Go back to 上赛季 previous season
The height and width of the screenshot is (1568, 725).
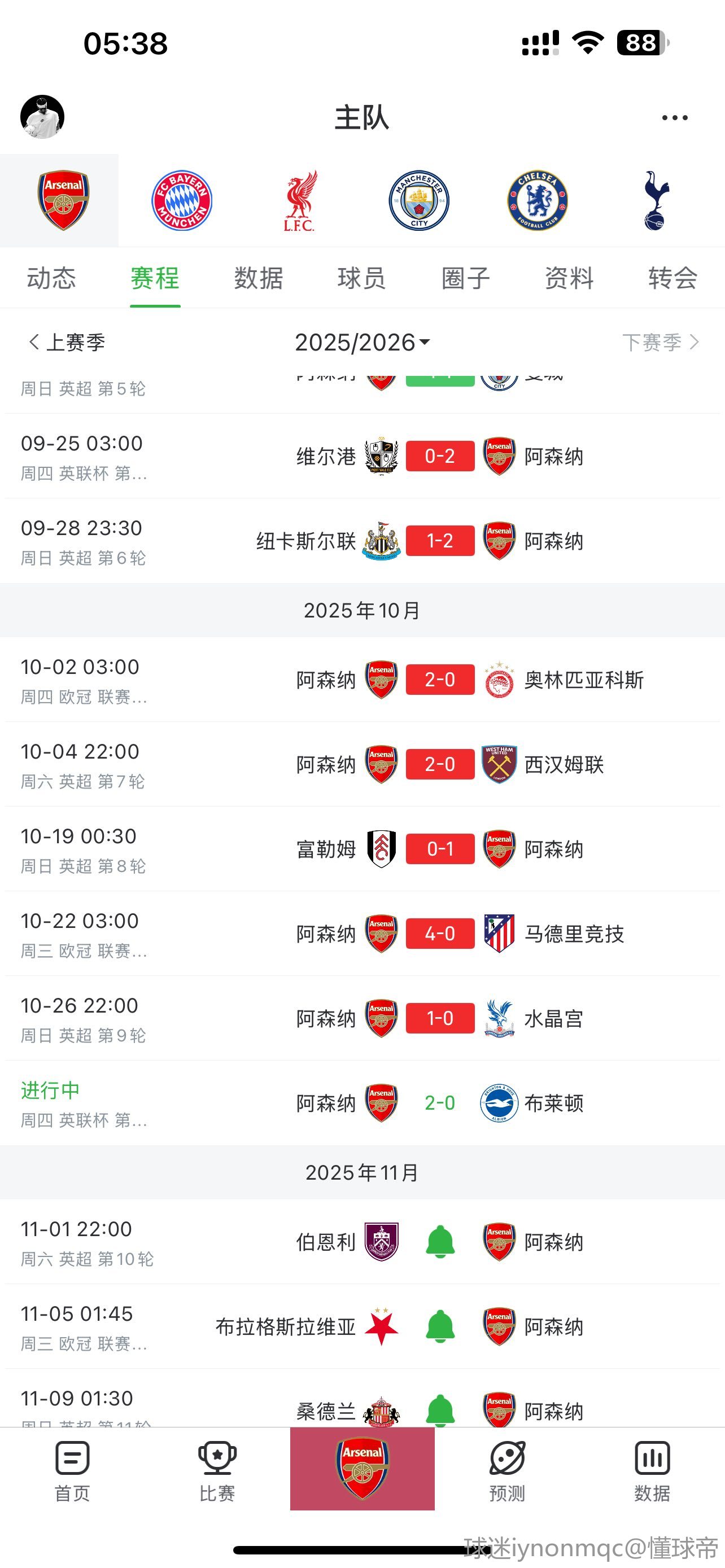pos(67,343)
